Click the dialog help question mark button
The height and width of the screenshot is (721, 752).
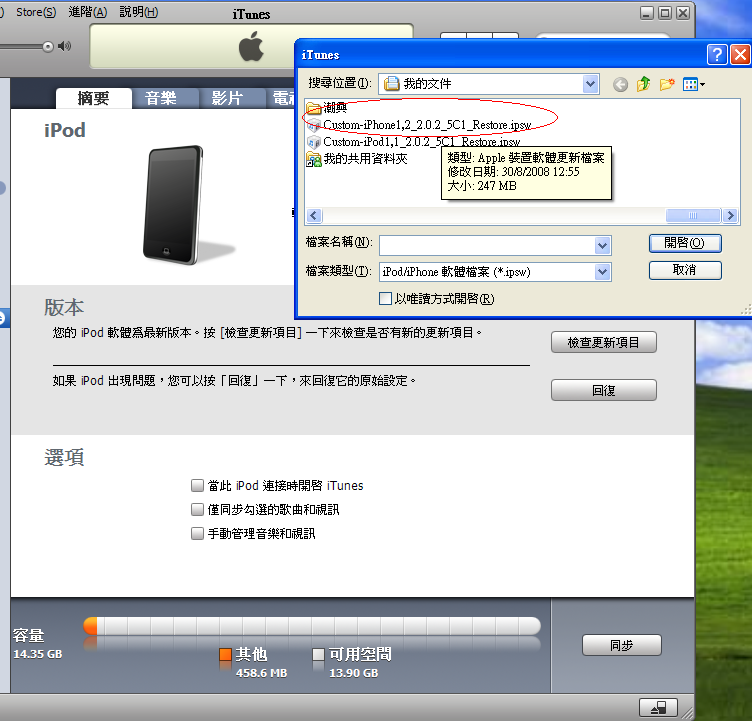(x=716, y=55)
